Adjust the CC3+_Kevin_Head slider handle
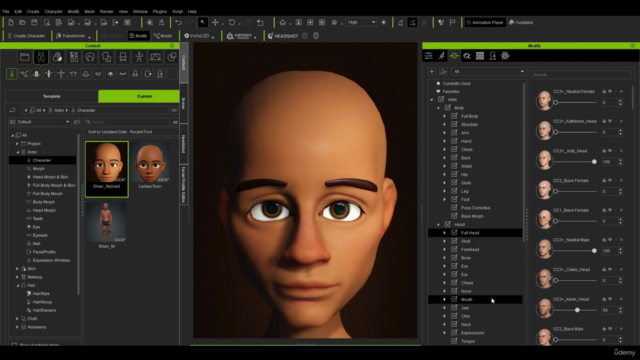Image resolution: width=640 pixels, height=360 pixels. [x=577, y=310]
